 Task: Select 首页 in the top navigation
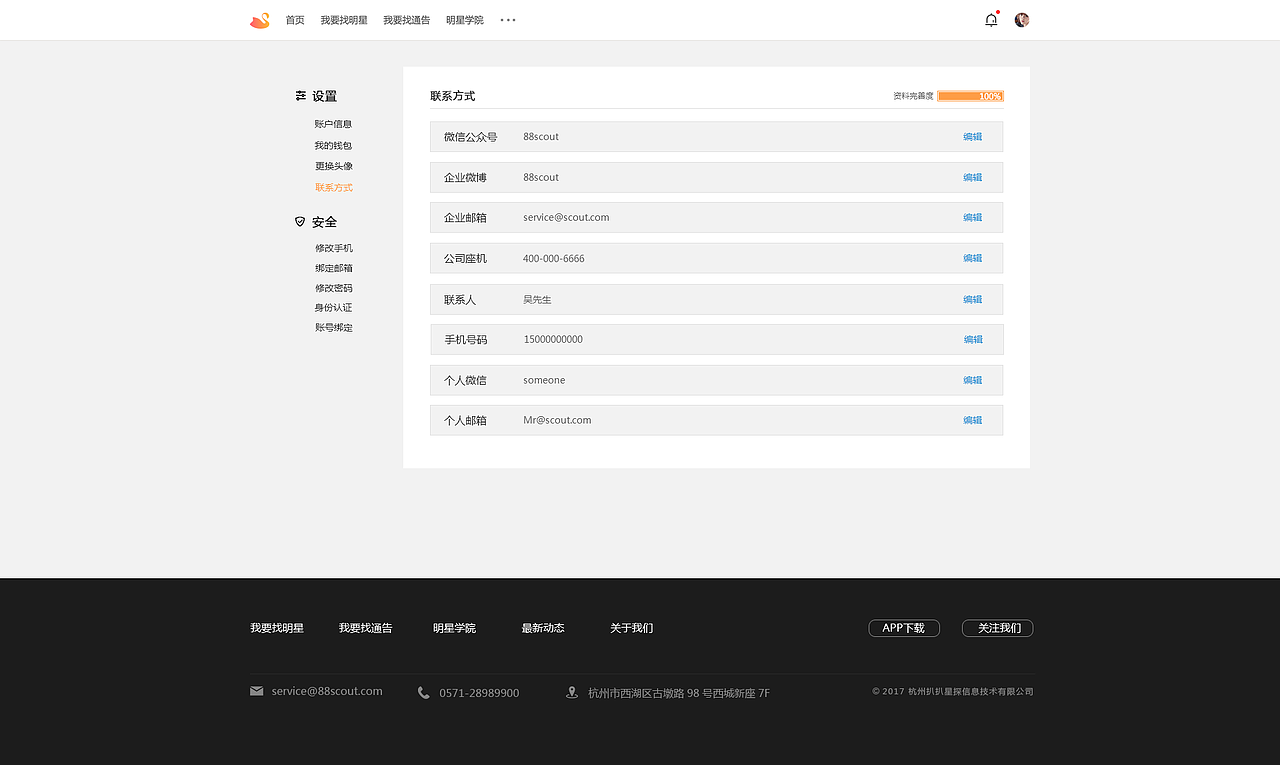(294, 19)
